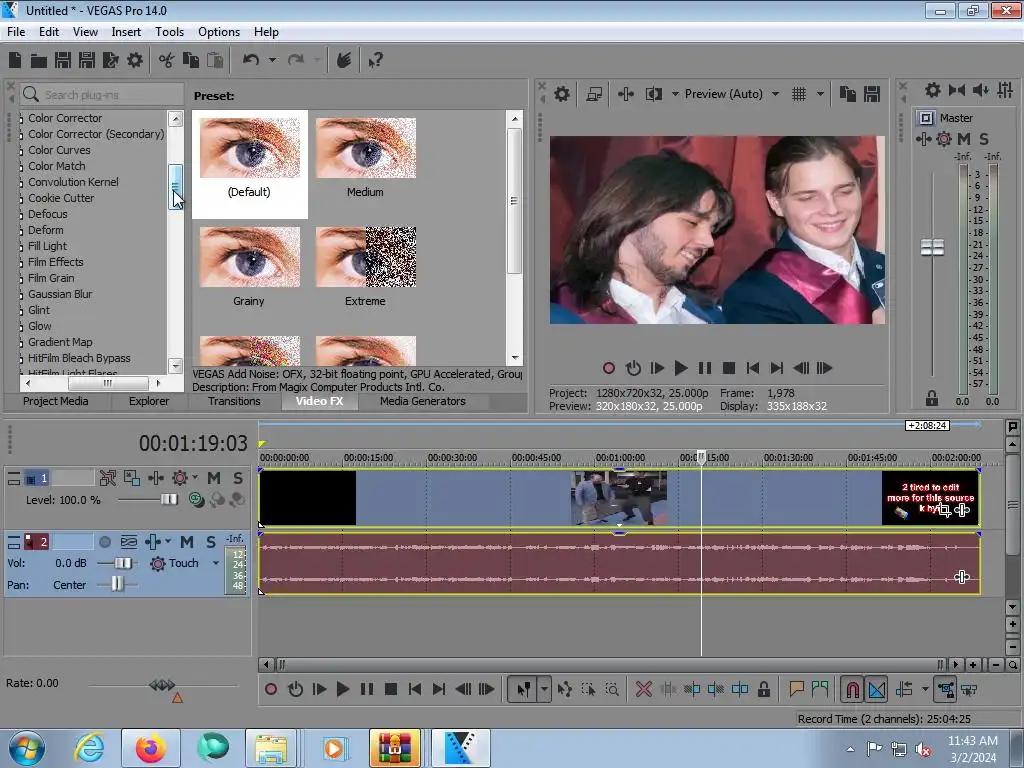This screenshot has width=1024, height=768.
Task: Open the overlays grid dropdown arrow
Action: pos(820,94)
